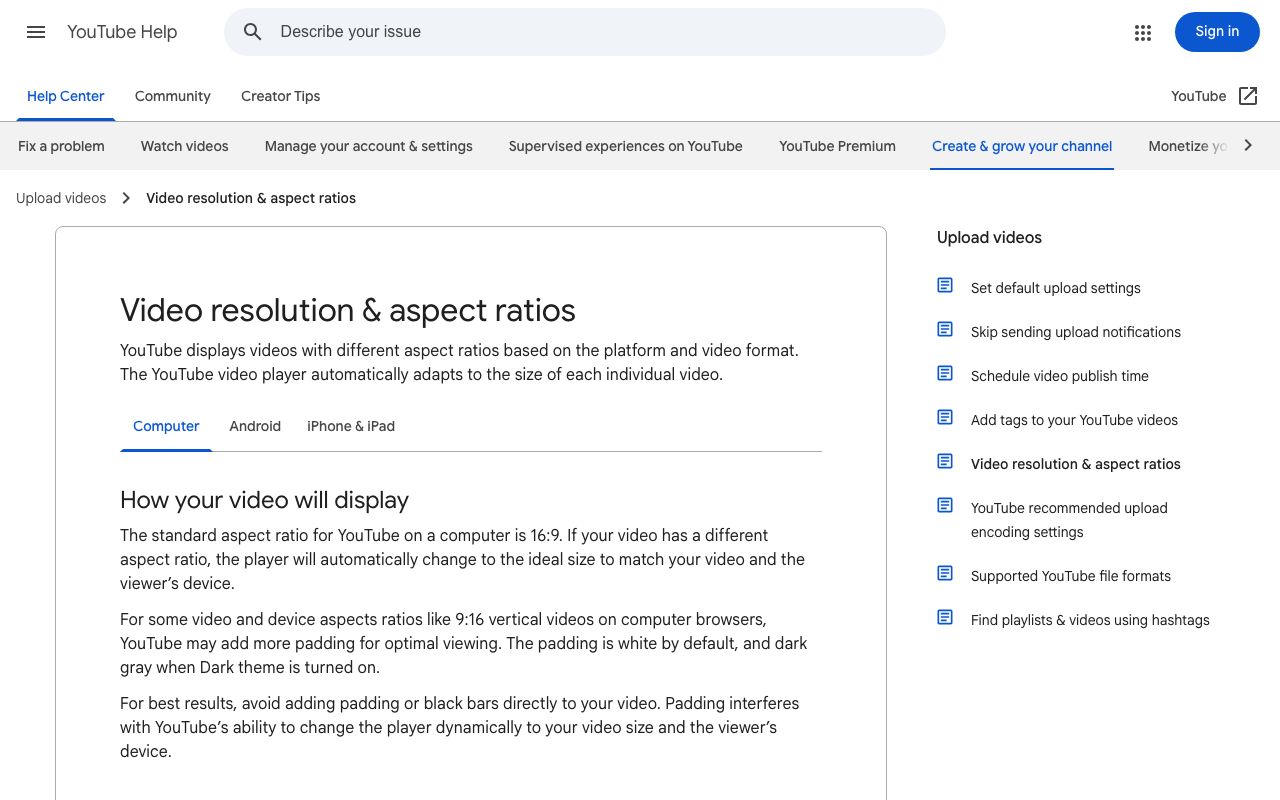Click the YouTube Help title
The height and width of the screenshot is (800, 1280).
pyautogui.click(x=122, y=32)
